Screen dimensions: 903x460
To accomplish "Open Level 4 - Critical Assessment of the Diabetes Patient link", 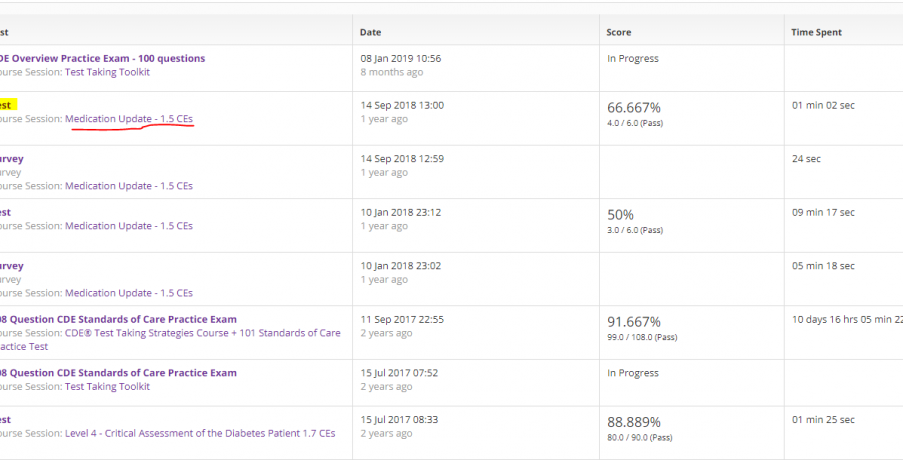I will coord(200,434).
